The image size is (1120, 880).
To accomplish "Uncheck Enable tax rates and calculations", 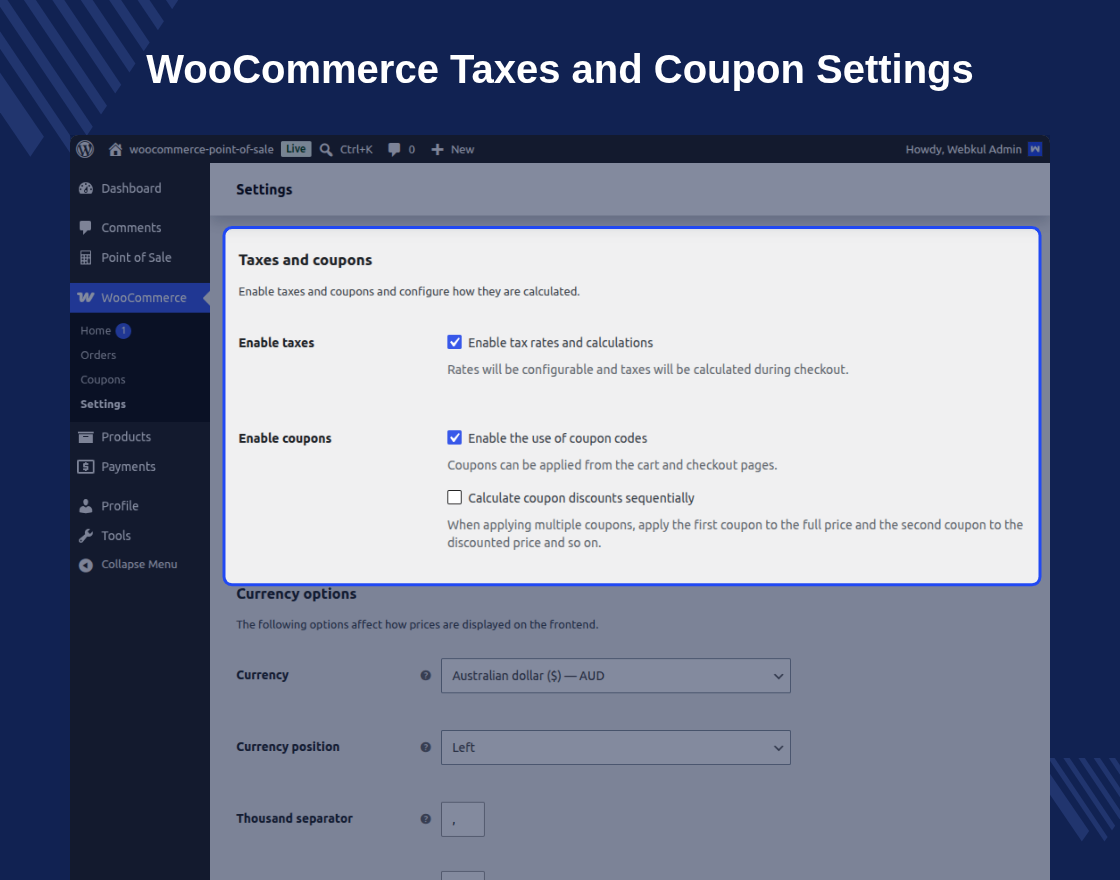I will pyautogui.click(x=454, y=342).
